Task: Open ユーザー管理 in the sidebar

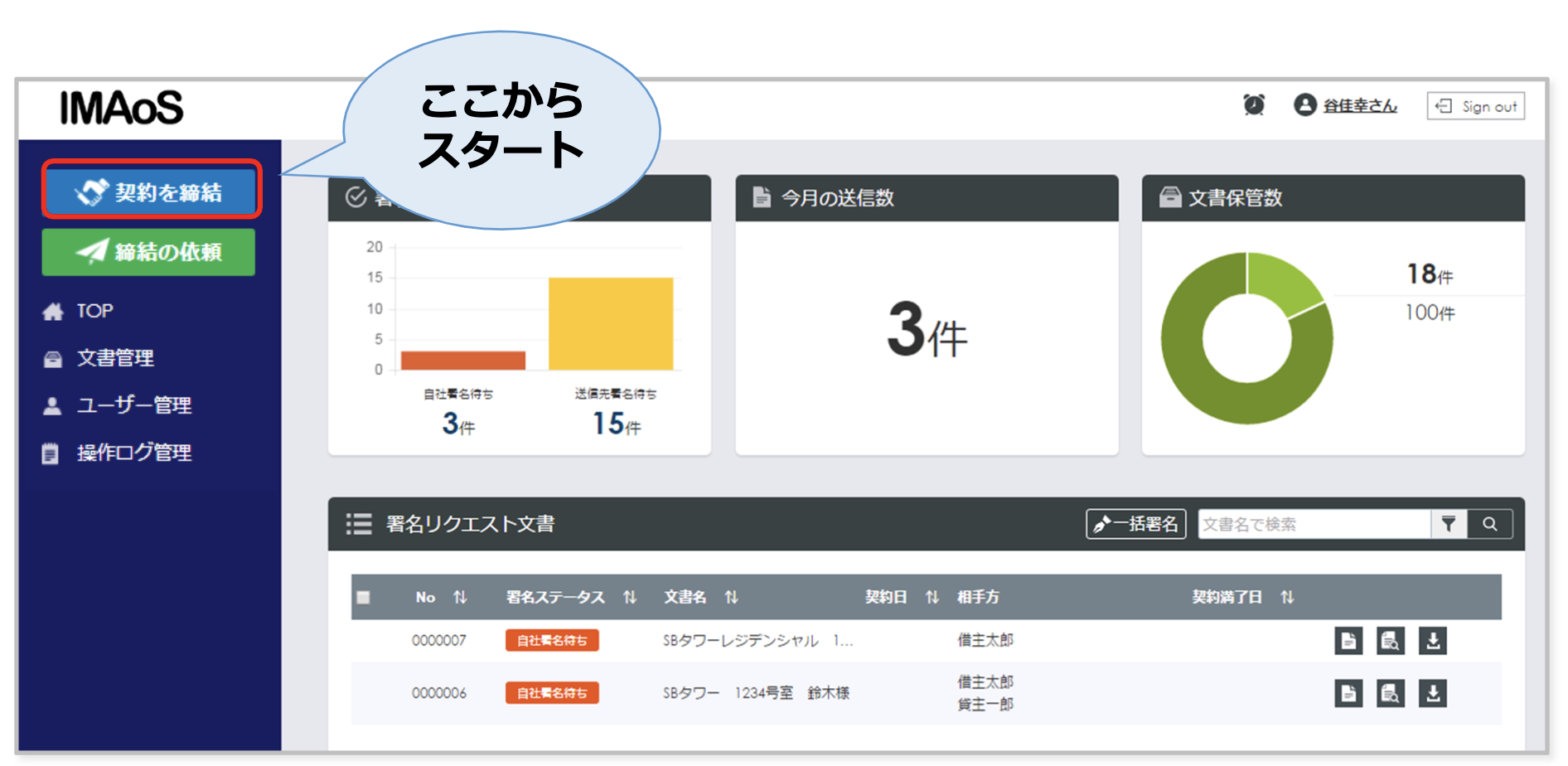Action: (133, 405)
